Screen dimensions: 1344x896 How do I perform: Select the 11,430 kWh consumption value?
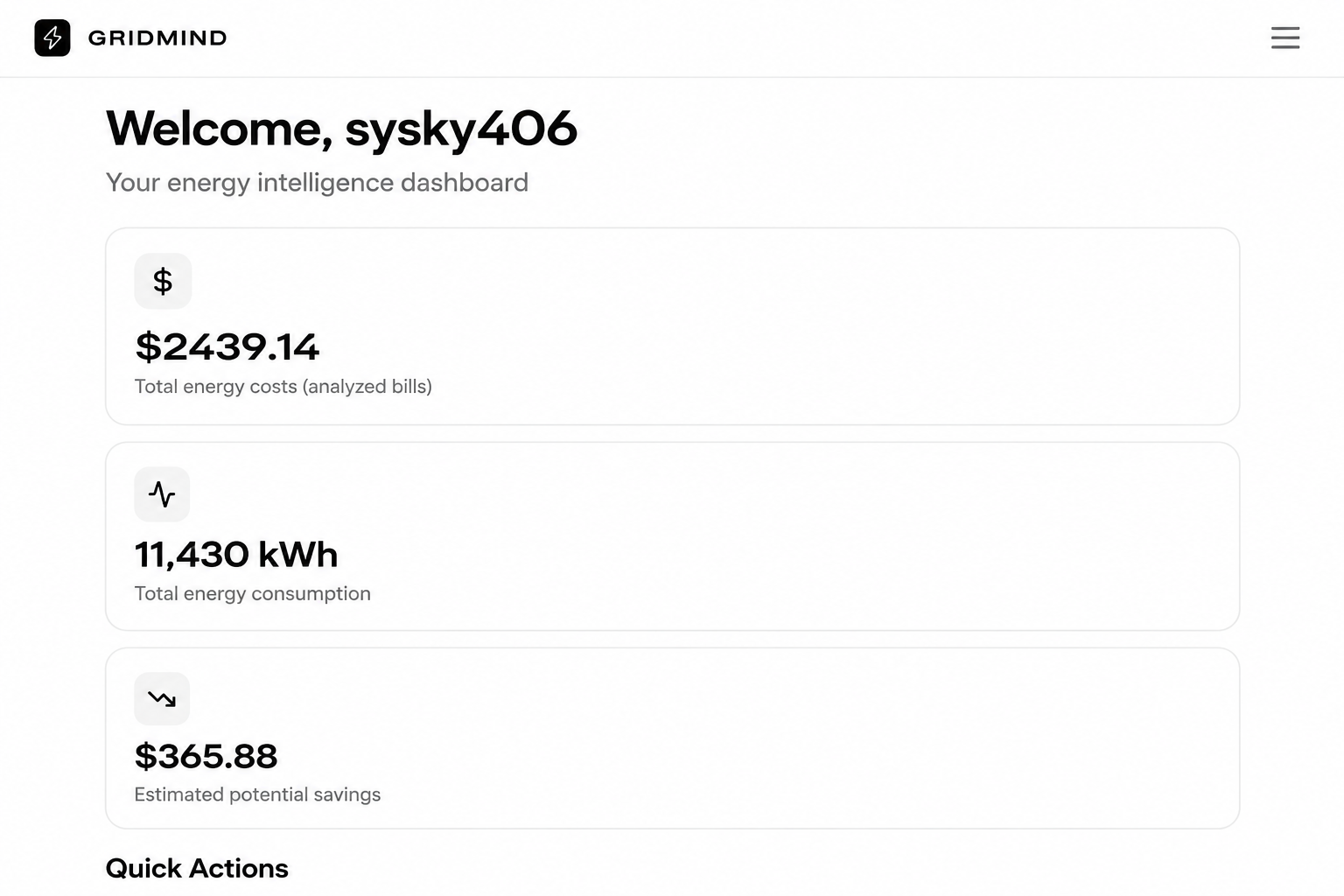236,554
